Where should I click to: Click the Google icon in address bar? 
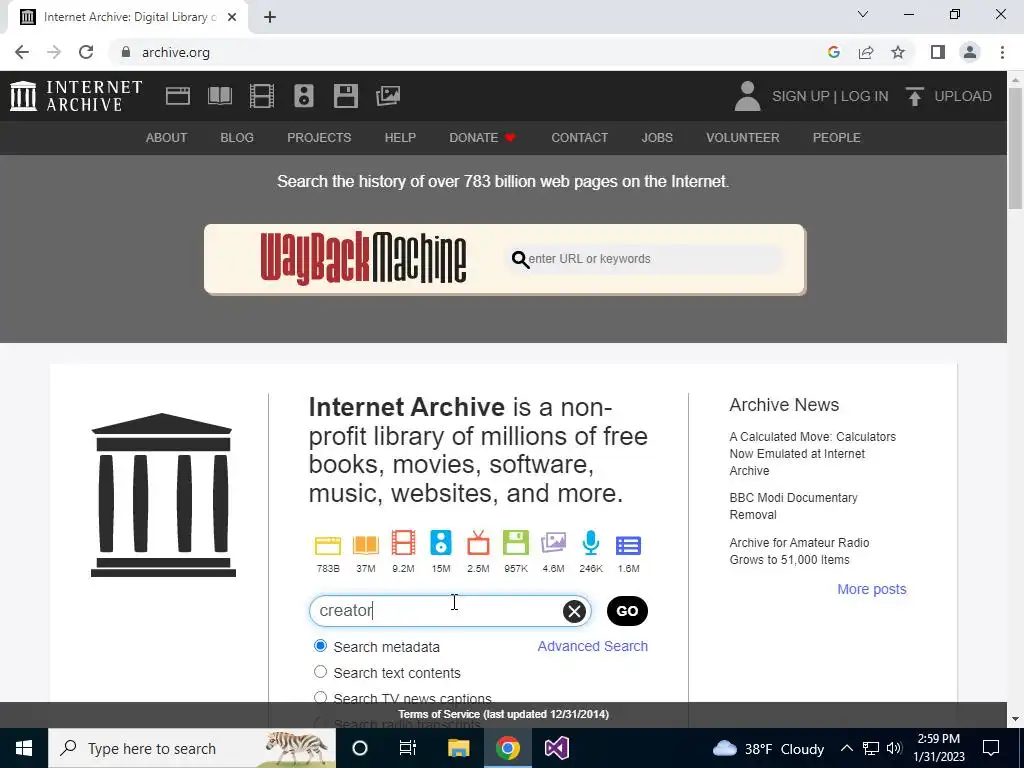pos(833,52)
